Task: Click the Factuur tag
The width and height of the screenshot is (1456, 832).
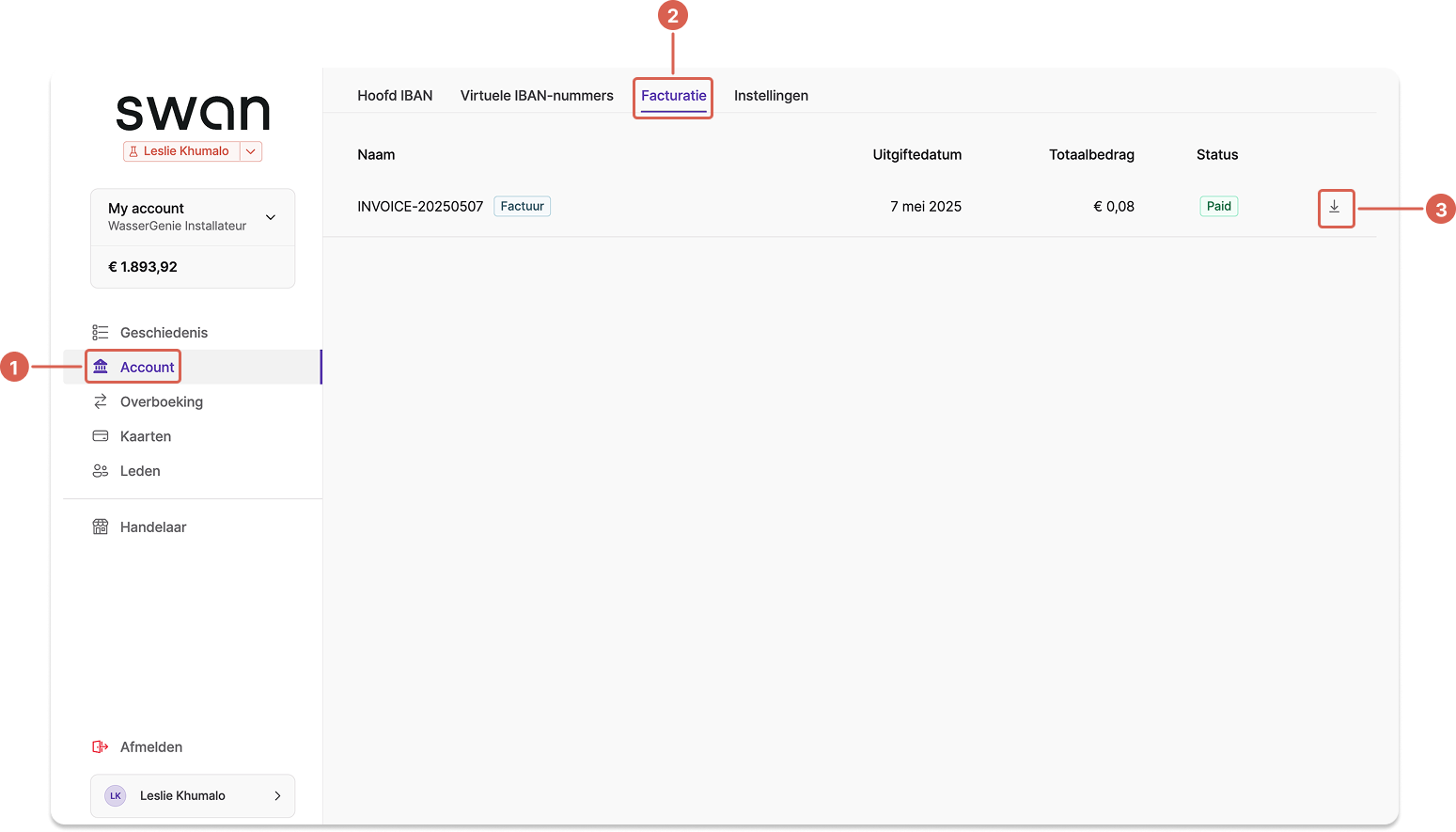Action: (523, 207)
